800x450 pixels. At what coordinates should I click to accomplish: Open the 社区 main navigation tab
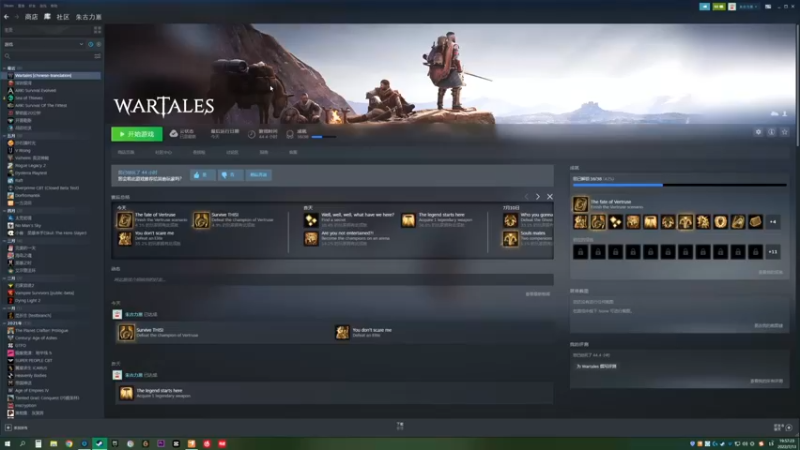click(x=63, y=17)
